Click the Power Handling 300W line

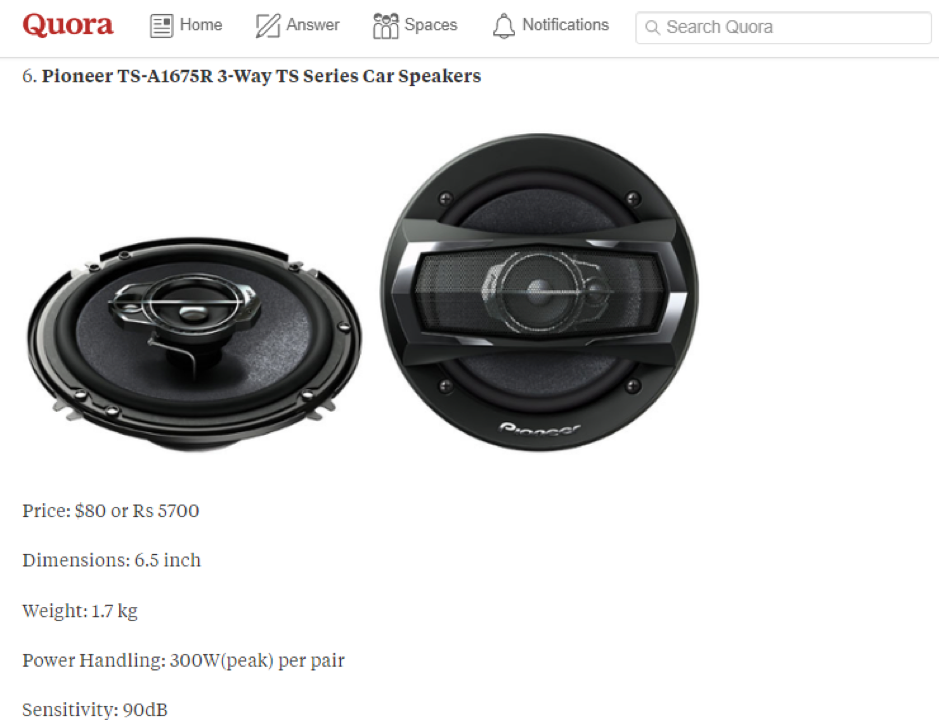[183, 660]
